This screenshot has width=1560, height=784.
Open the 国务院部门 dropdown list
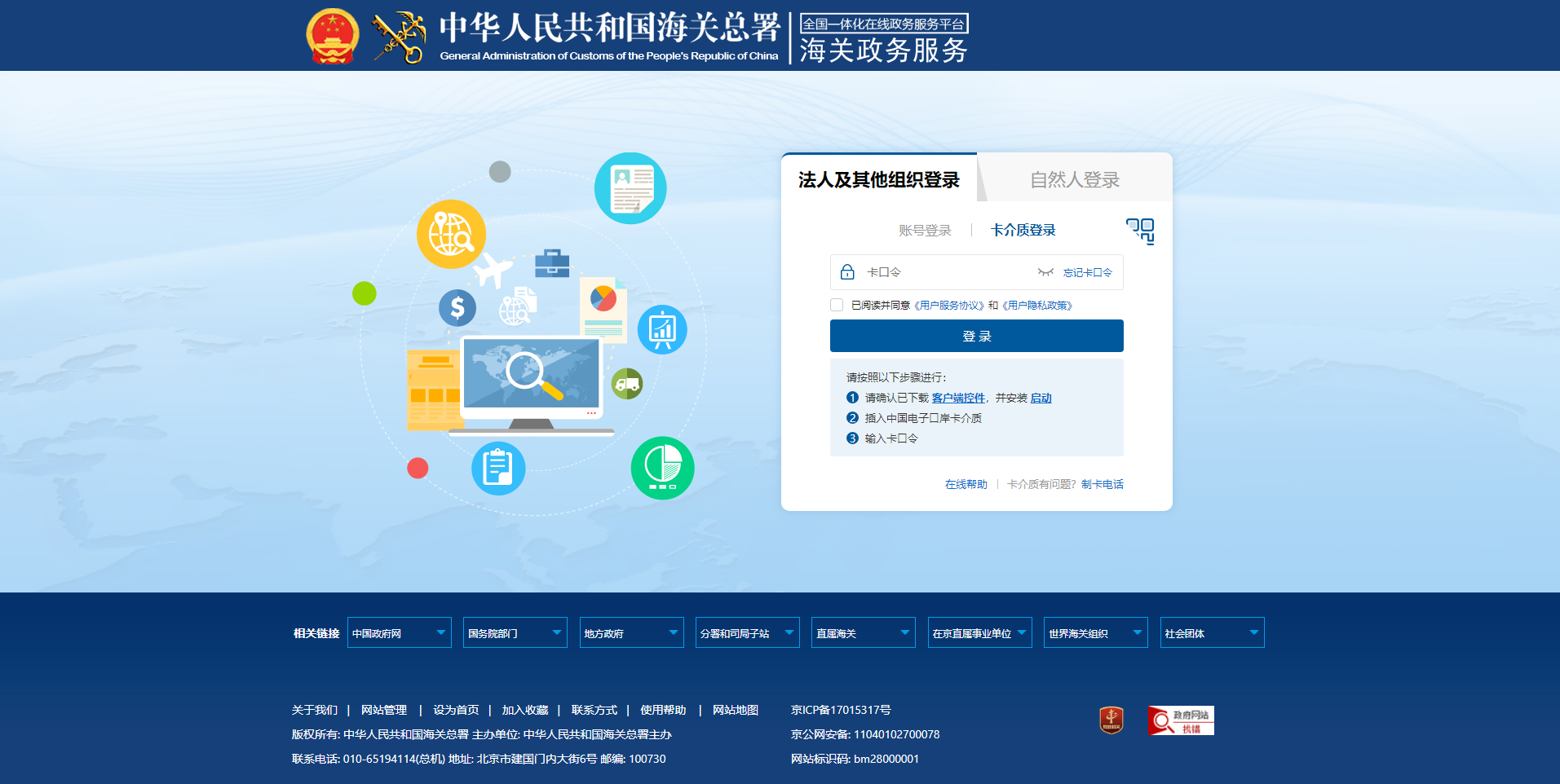pyautogui.click(x=515, y=633)
